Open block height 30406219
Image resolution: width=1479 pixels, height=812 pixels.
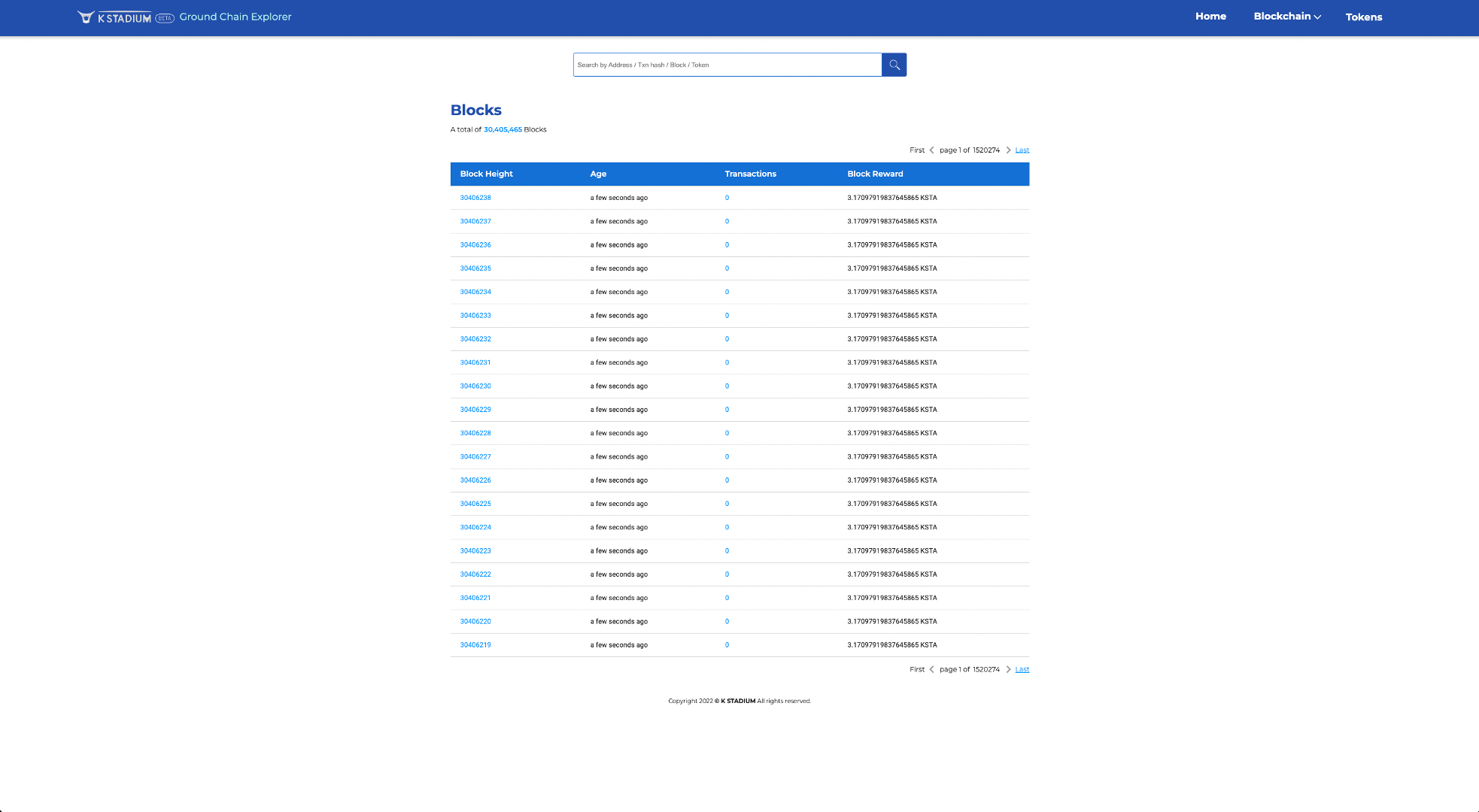click(475, 645)
